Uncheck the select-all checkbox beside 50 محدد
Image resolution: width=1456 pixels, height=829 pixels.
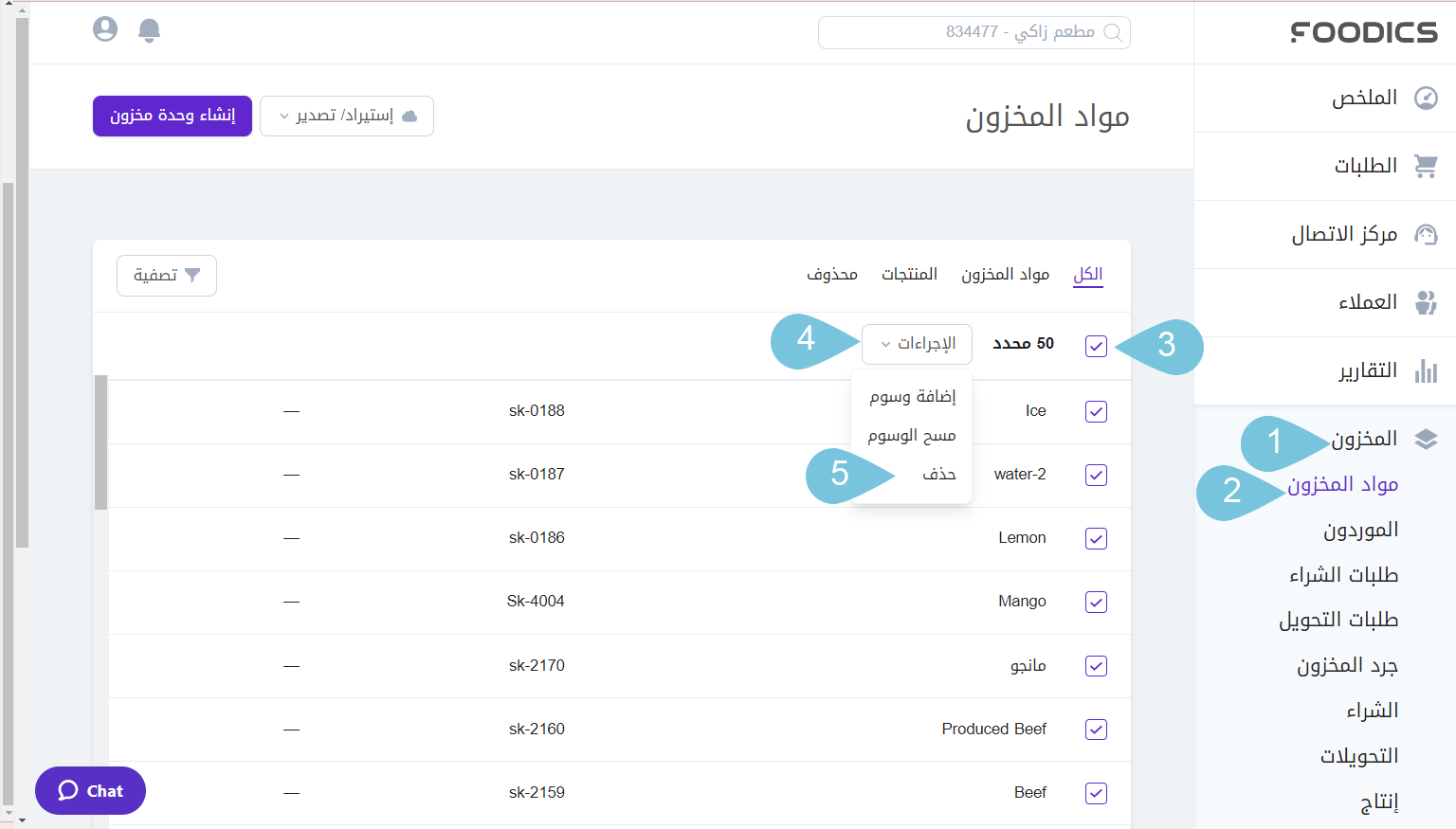click(x=1096, y=346)
